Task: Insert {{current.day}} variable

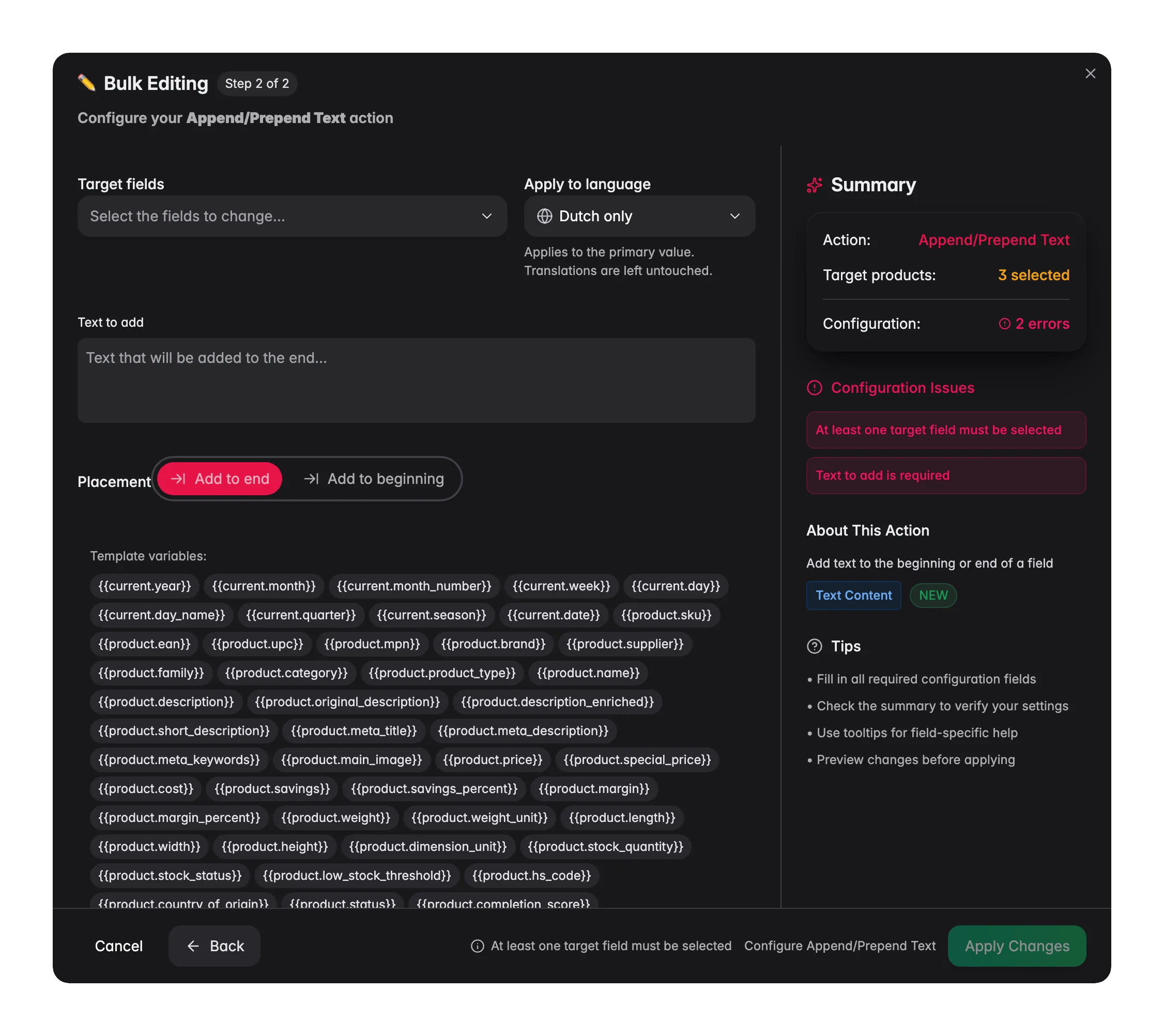Action: 676,586
